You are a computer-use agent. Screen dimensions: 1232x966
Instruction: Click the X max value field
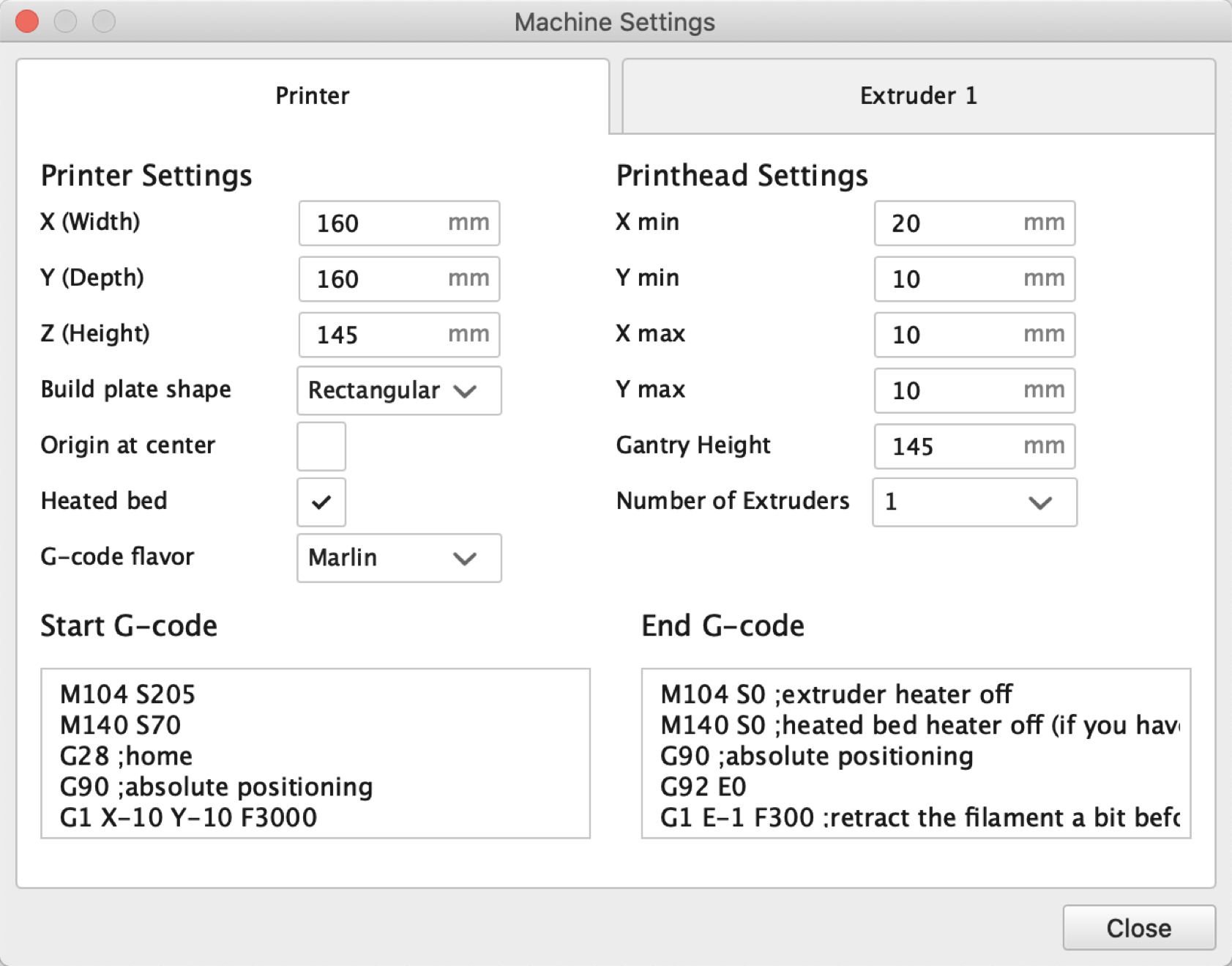pyautogui.click(x=974, y=335)
